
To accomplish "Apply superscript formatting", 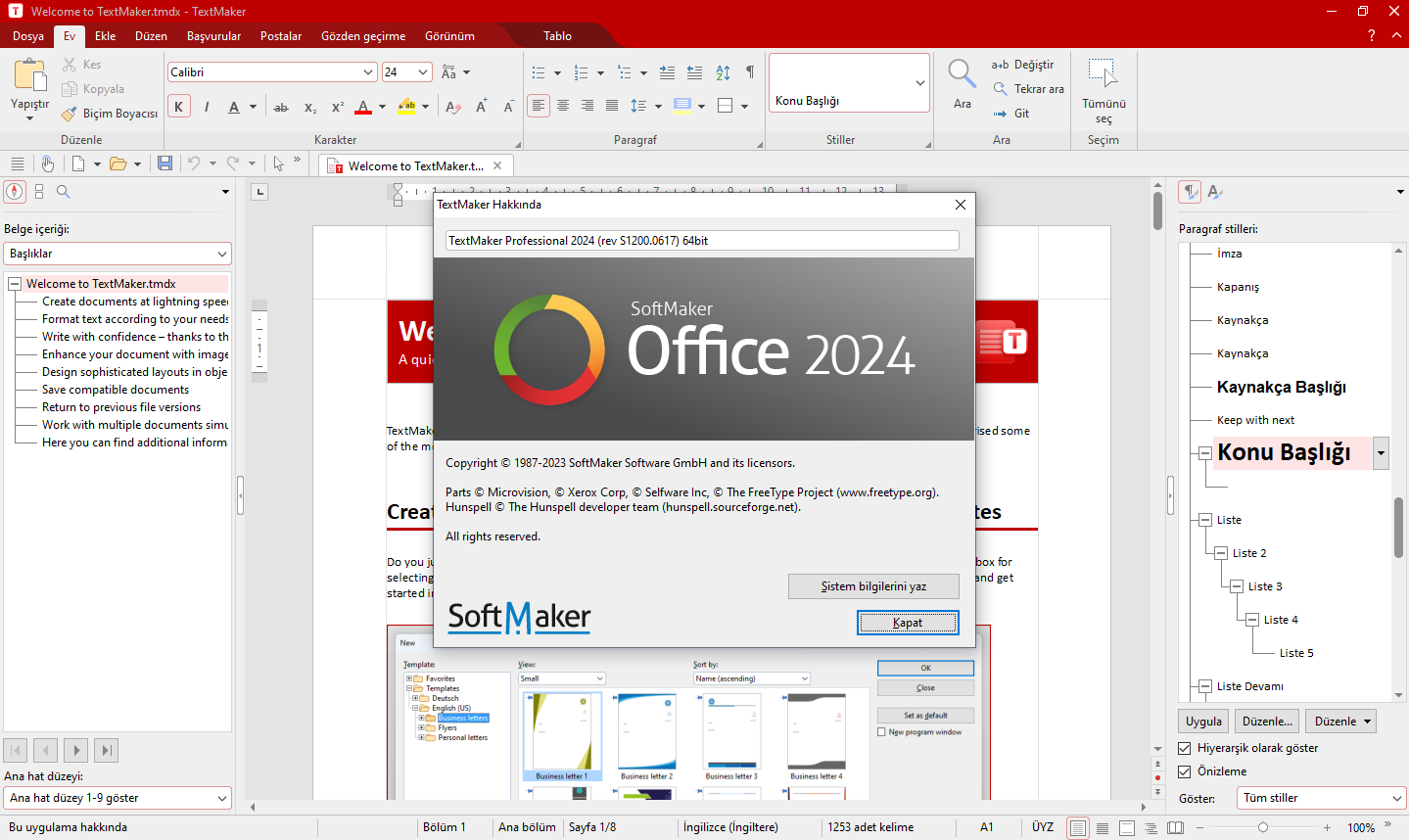I will (x=337, y=107).
